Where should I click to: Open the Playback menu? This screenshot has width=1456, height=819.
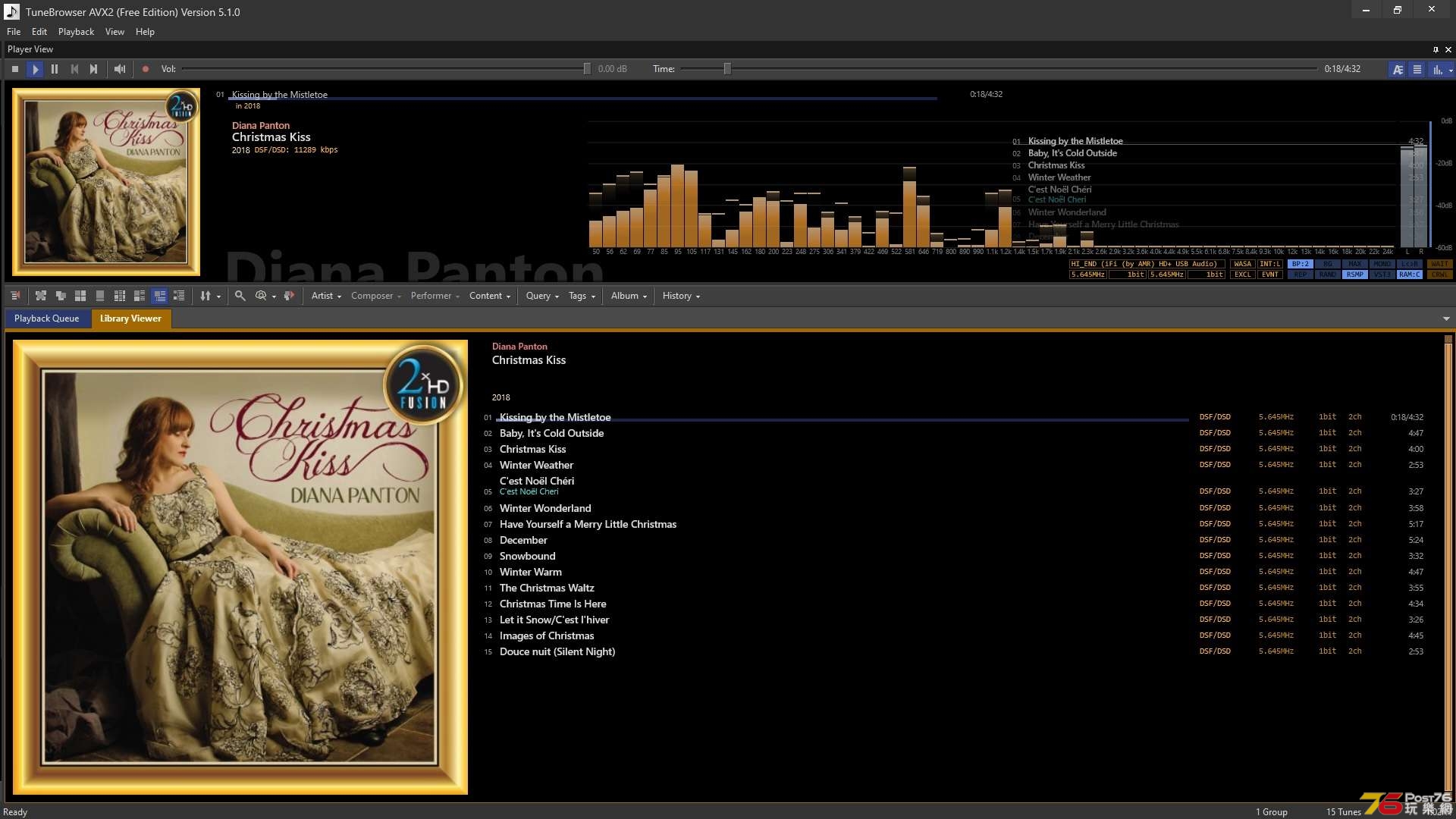point(76,32)
